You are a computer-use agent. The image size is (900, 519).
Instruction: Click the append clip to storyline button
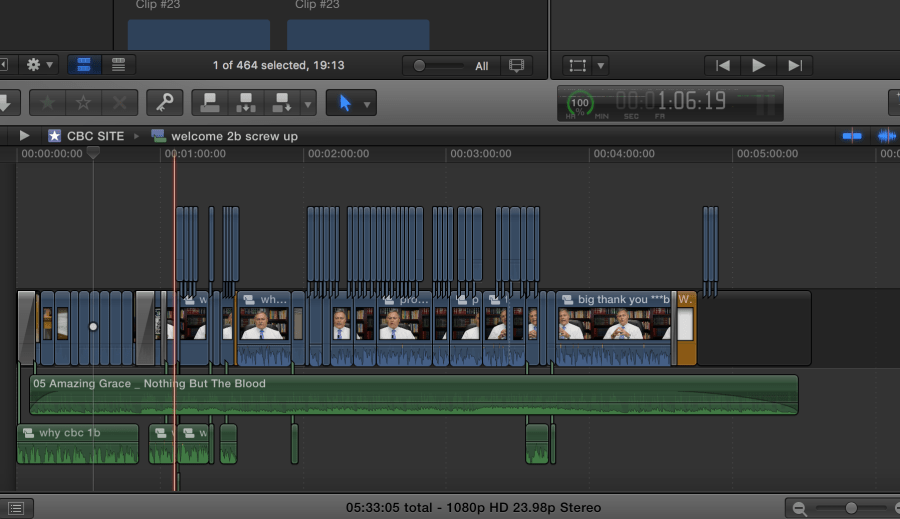280,103
